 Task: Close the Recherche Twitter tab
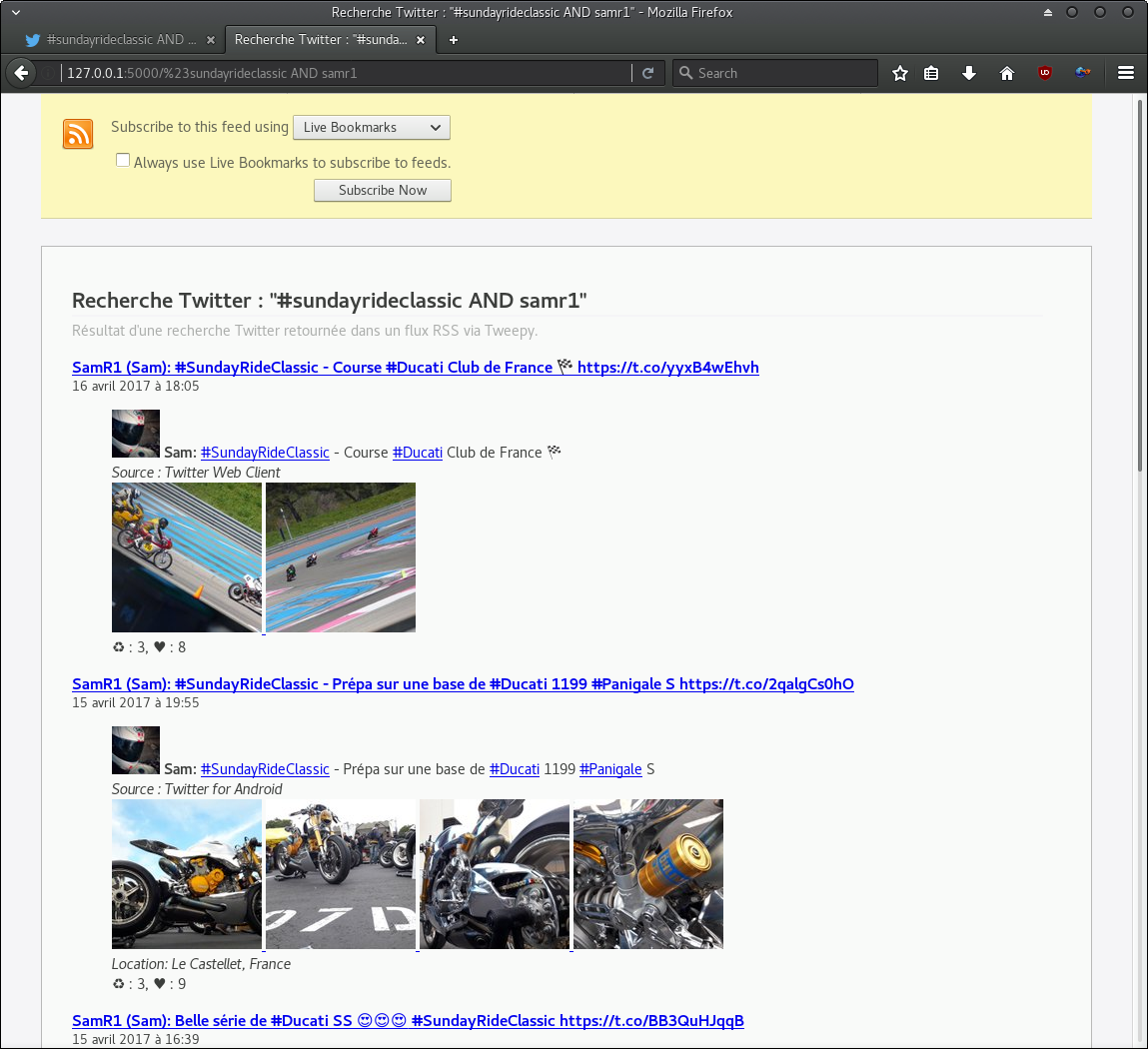[421, 40]
